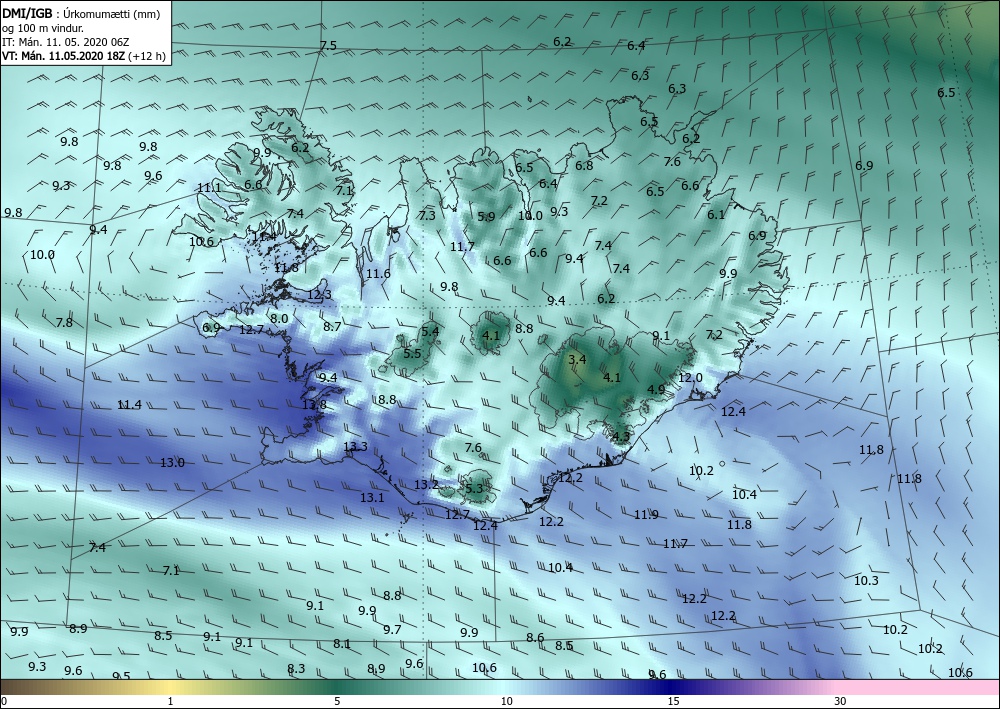The image size is (1000, 709).
Task: Pick the '11.6' value label
Action: (378, 274)
